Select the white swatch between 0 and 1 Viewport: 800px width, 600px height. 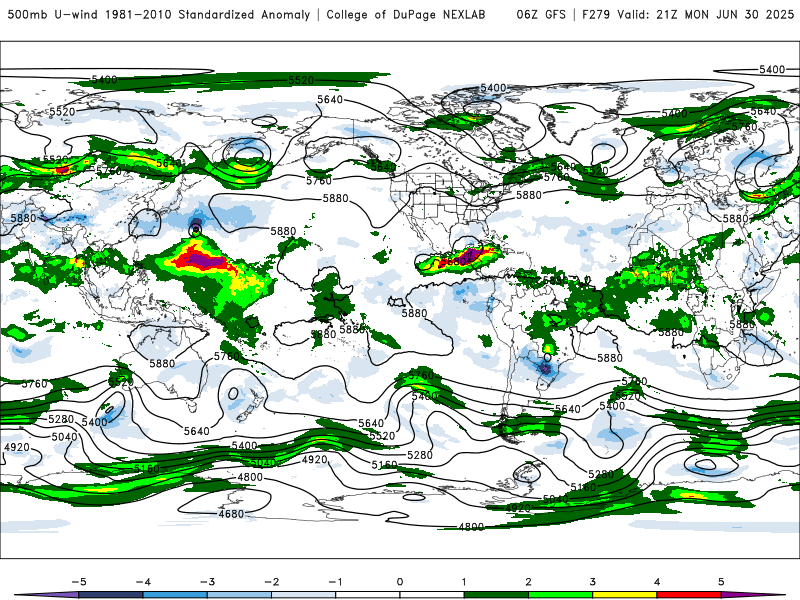point(432,595)
